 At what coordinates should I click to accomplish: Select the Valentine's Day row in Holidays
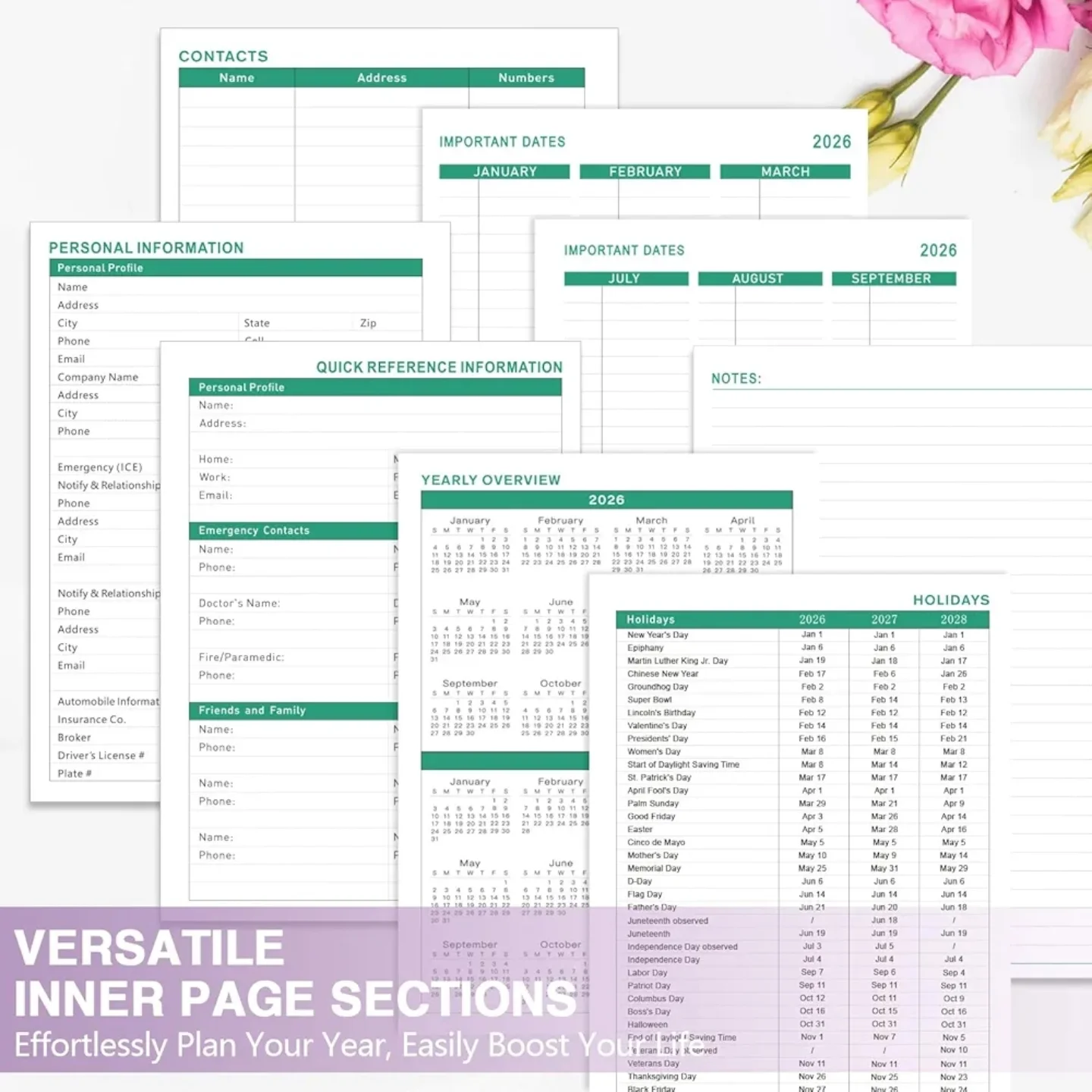[x=657, y=726]
